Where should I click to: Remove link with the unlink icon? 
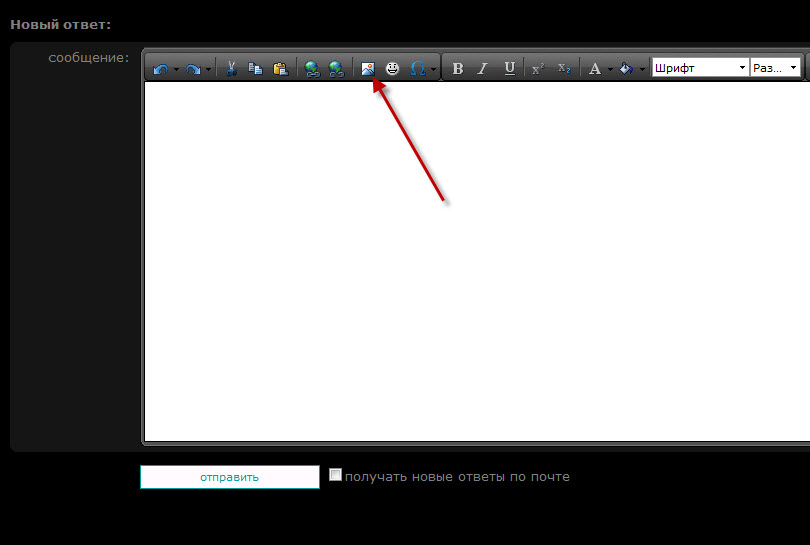[336, 69]
